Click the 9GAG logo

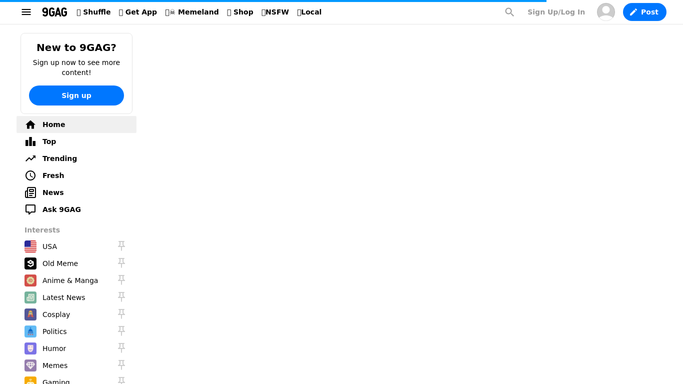[x=54, y=12]
